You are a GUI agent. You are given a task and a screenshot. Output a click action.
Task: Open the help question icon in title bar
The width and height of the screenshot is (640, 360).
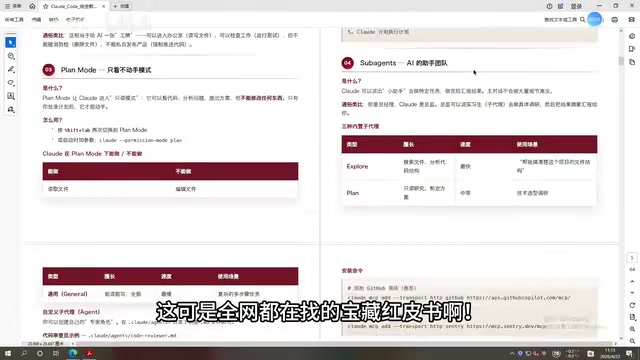[x=549, y=6]
